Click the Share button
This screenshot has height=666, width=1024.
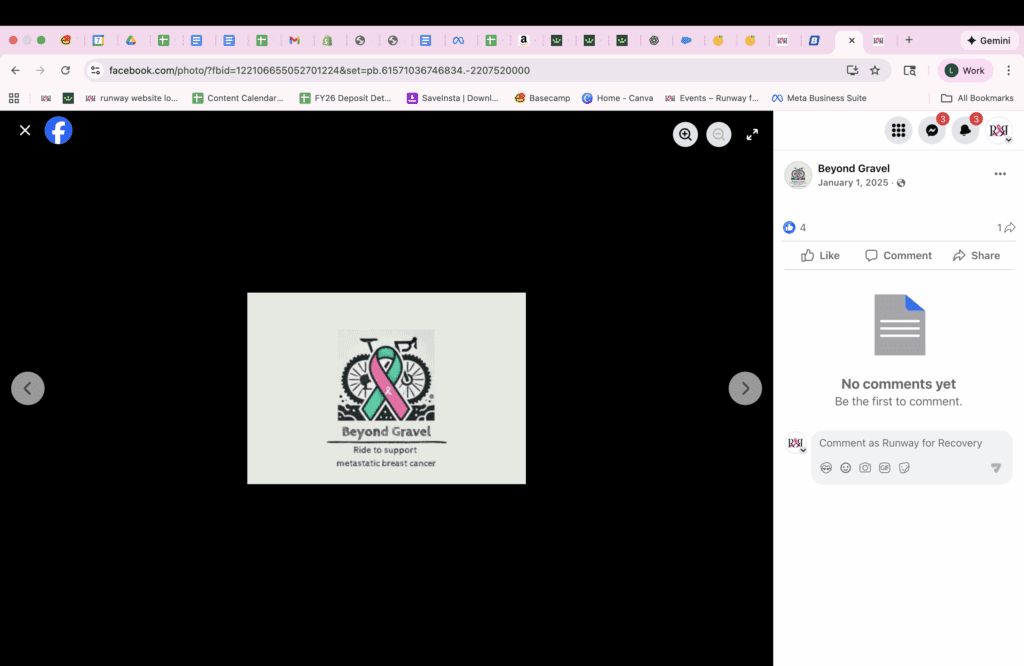click(x=976, y=256)
